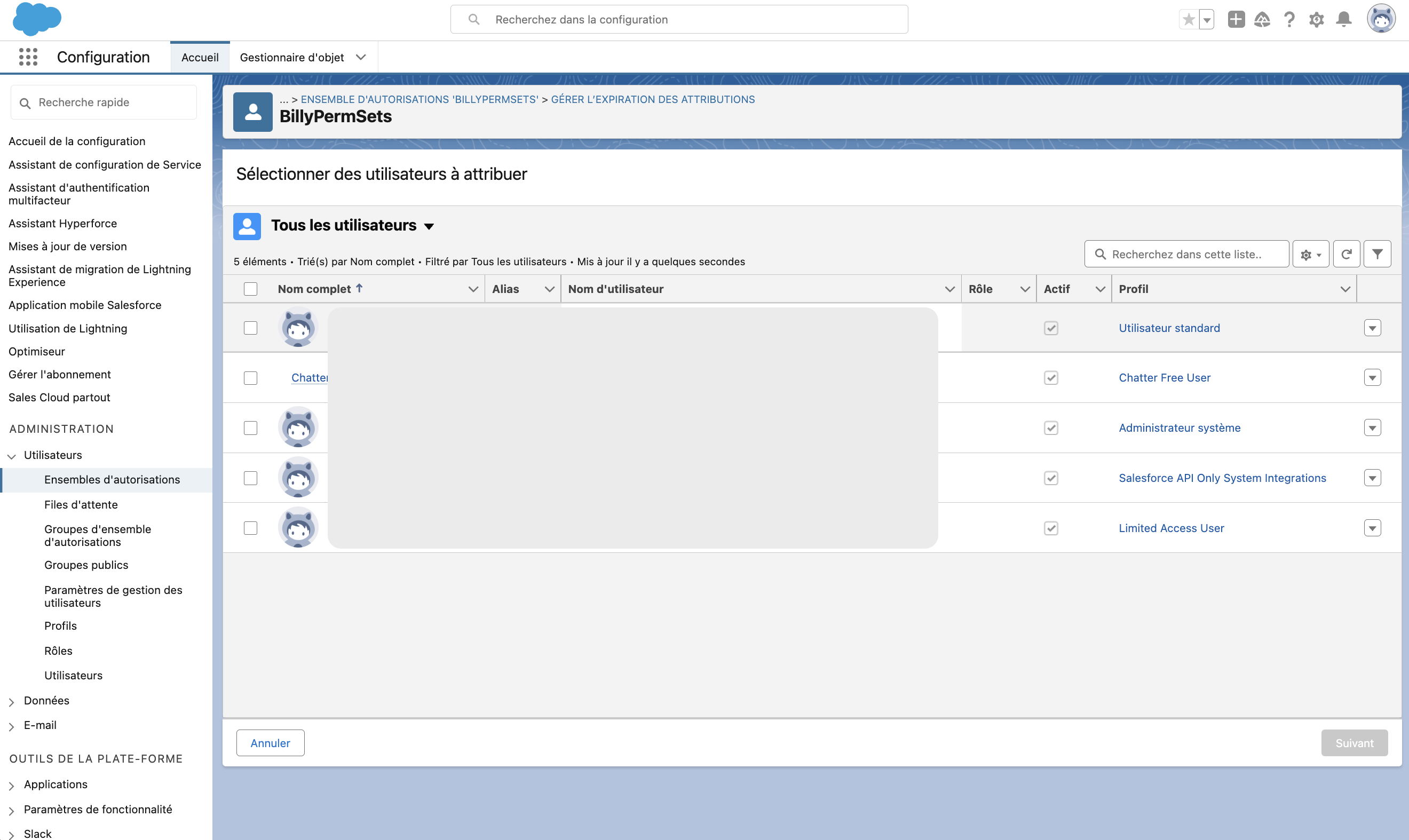Open the App Launcher grid icon

28,57
